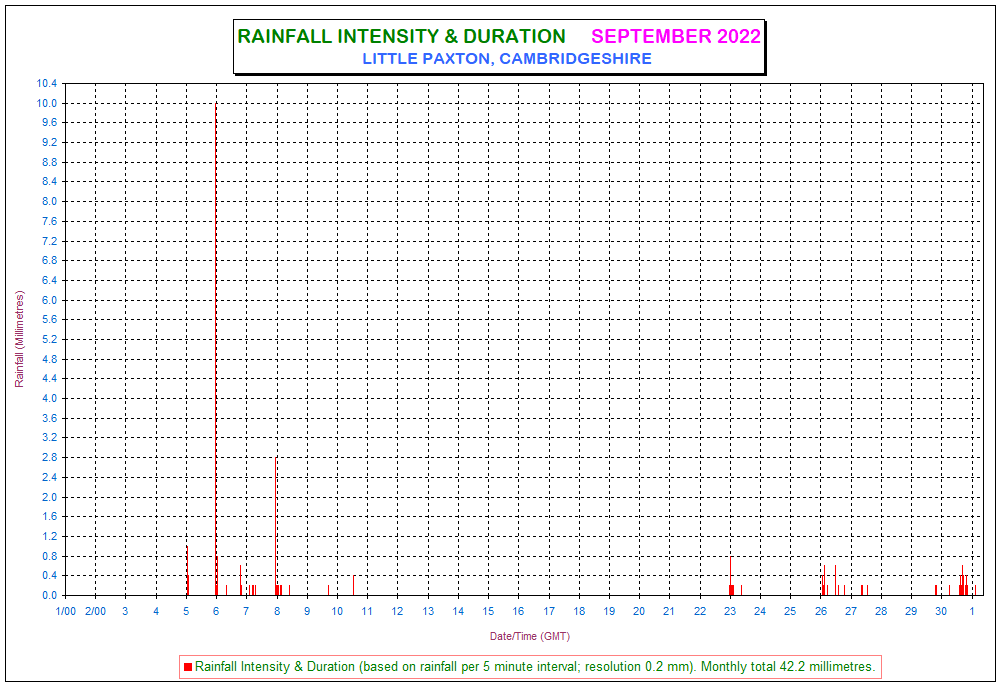This screenshot has width=1001, height=686.
Task: Click the day 20 x-axis label
Action: 639,611
